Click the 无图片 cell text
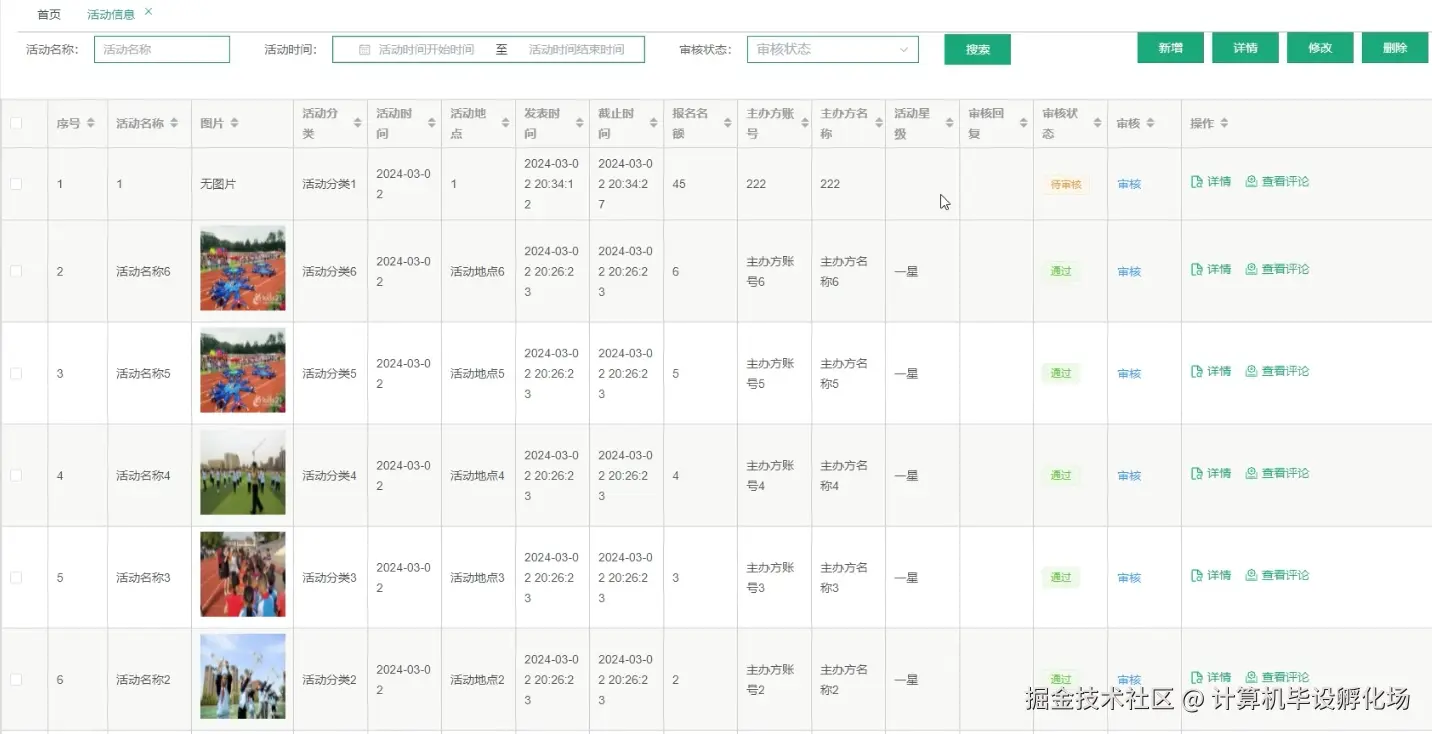 [x=218, y=184]
